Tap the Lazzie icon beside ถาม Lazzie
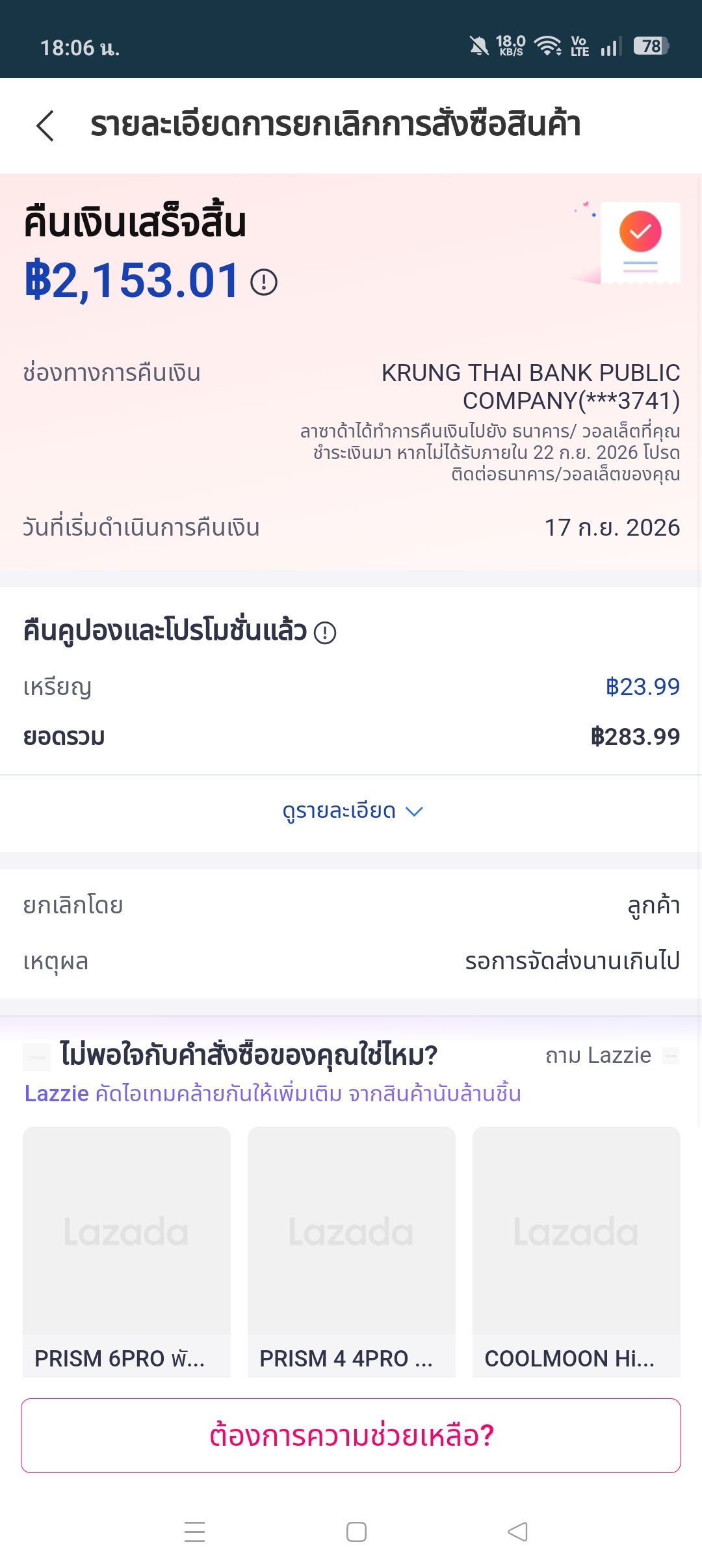This screenshot has width=702, height=1568. tap(671, 1056)
